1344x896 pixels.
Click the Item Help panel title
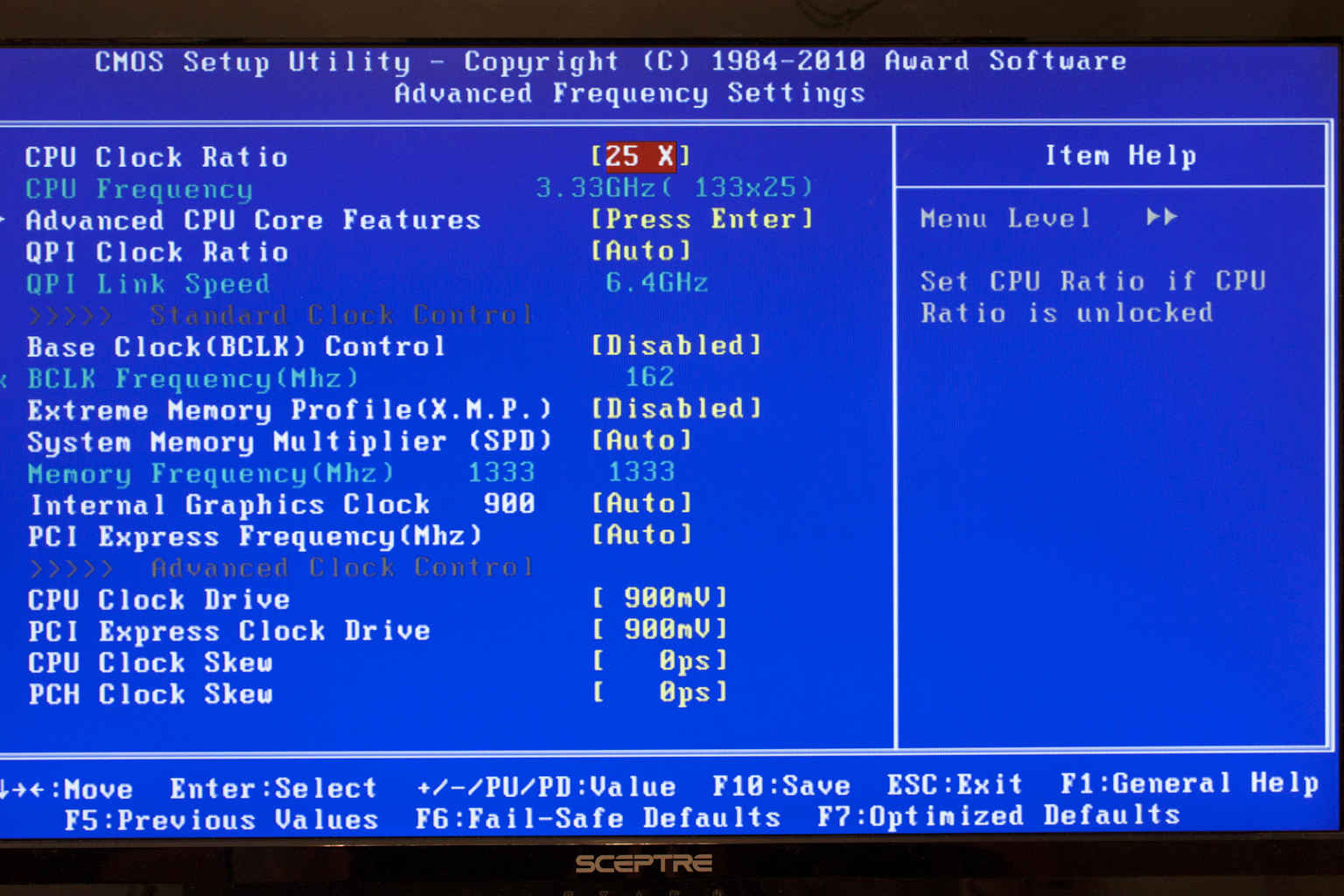coord(1121,156)
